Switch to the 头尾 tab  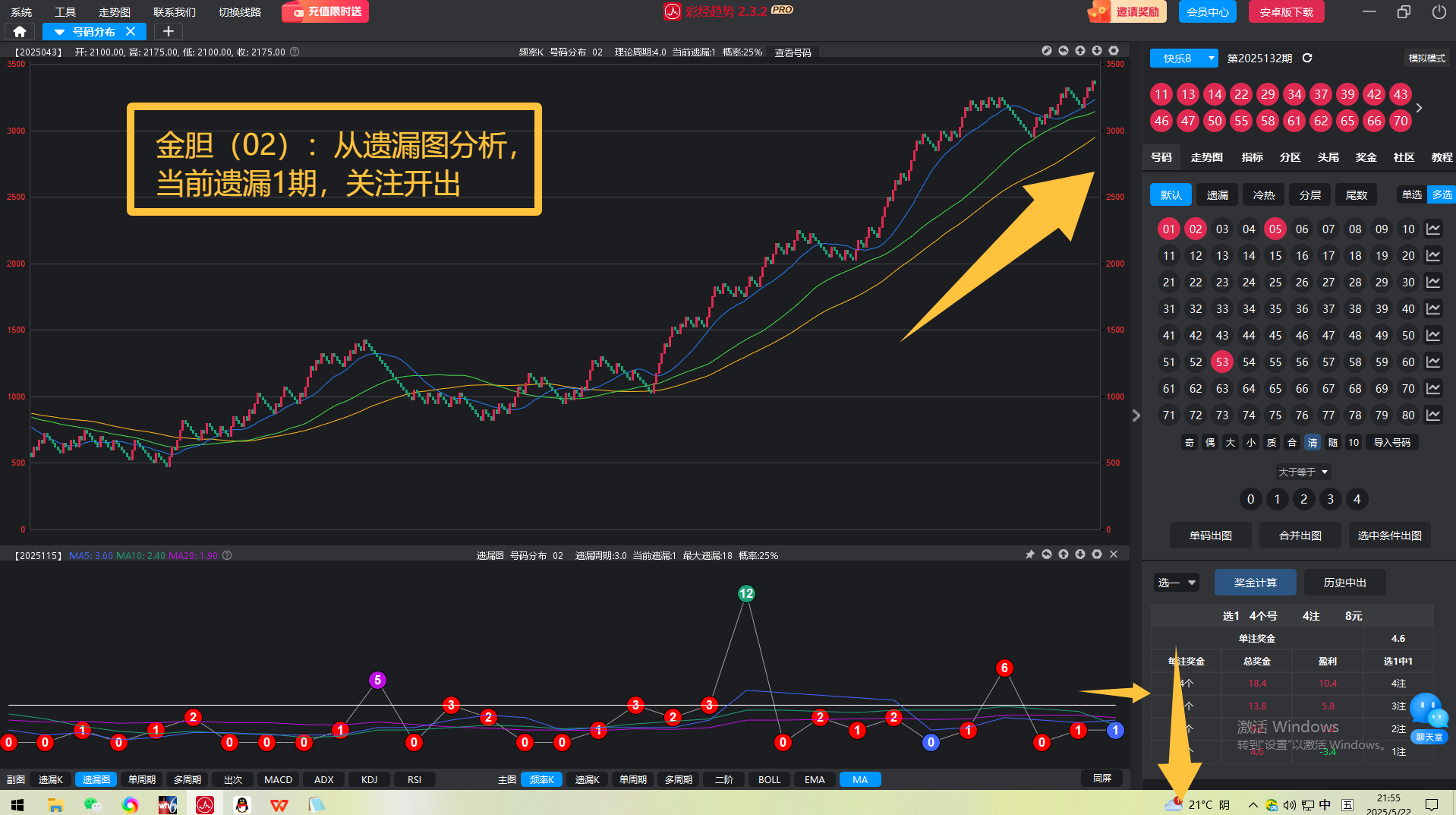tap(1328, 157)
